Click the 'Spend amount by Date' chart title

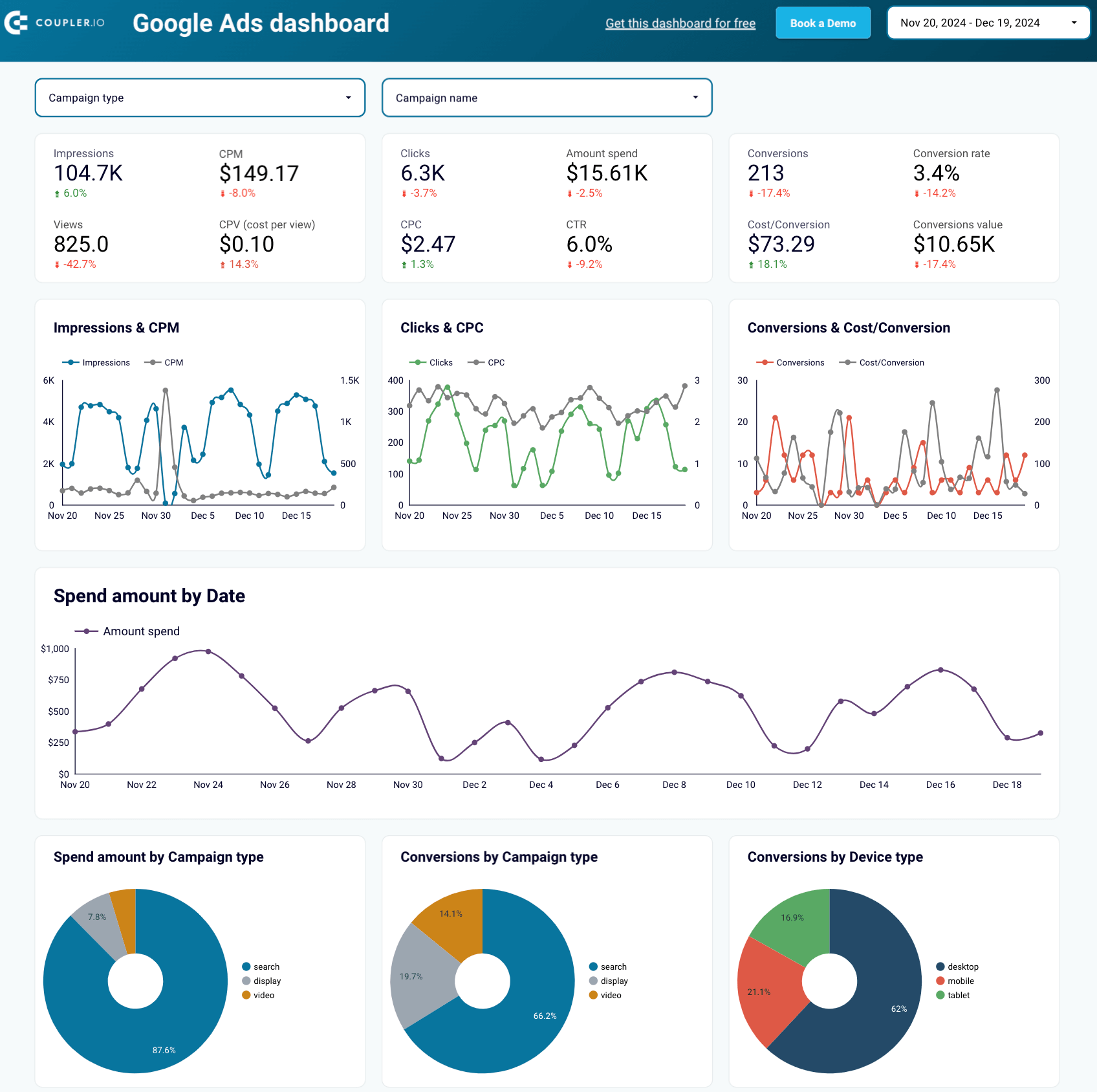coord(149,596)
